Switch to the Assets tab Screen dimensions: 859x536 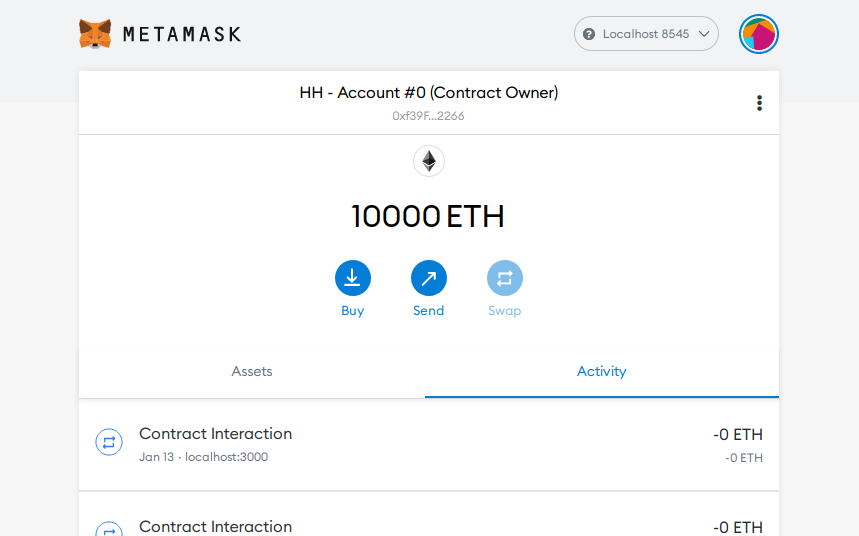tap(252, 372)
